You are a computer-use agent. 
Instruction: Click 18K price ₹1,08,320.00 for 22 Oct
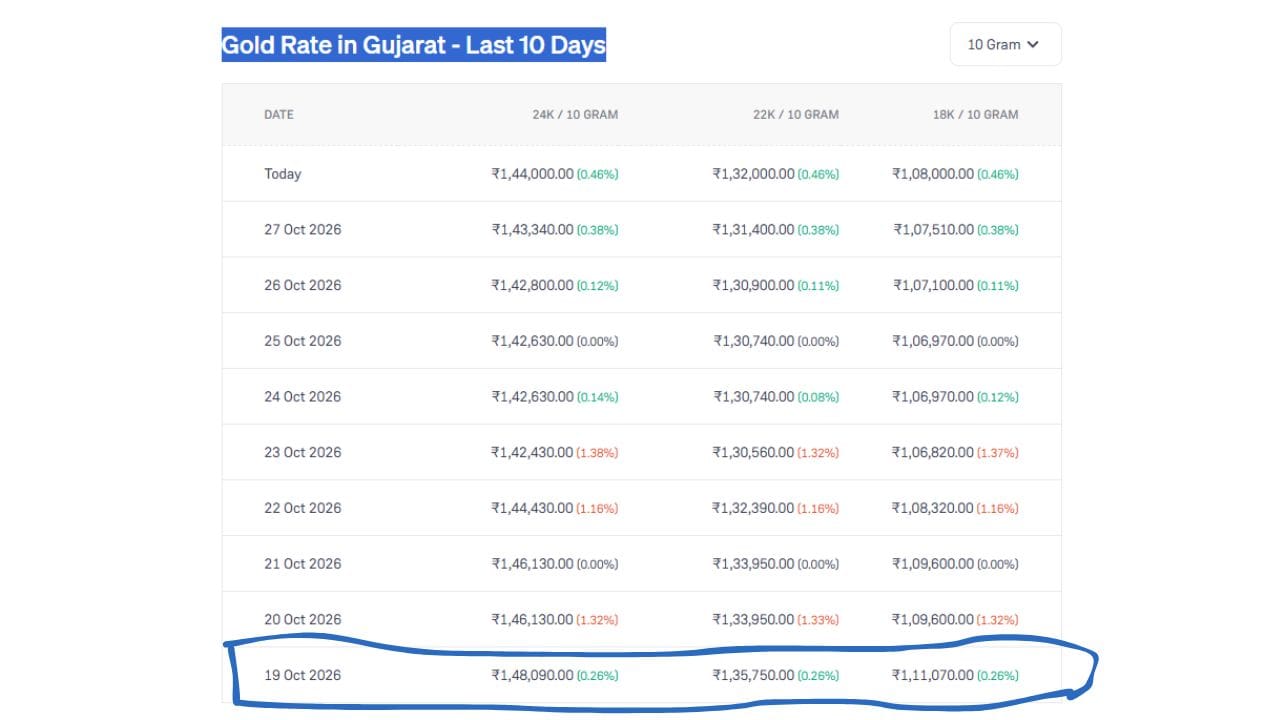pyautogui.click(x=933, y=508)
